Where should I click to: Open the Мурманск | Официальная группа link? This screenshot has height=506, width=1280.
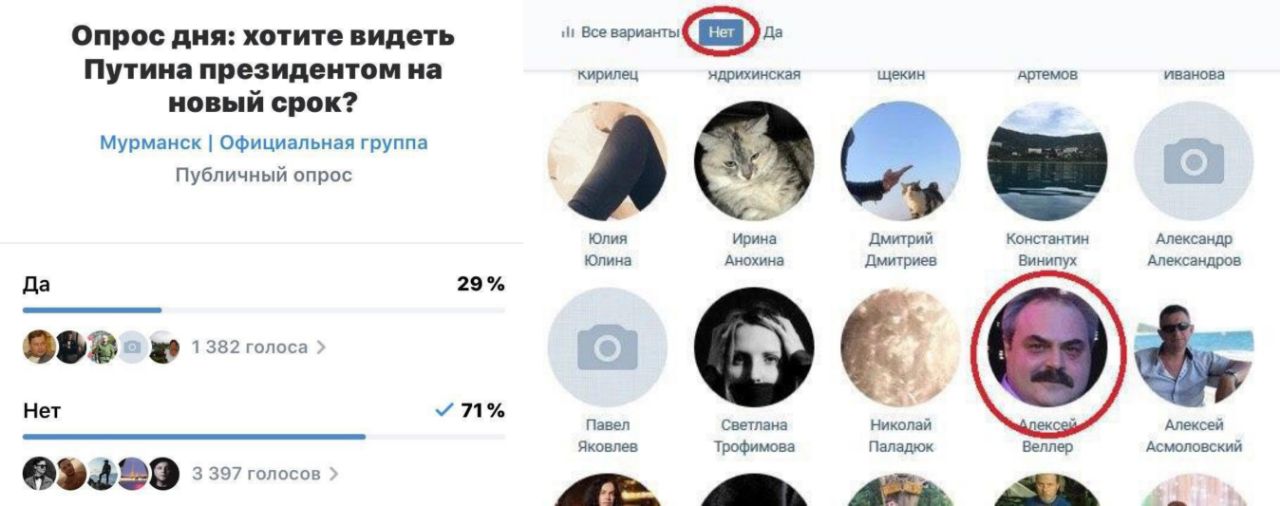coord(263,142)
